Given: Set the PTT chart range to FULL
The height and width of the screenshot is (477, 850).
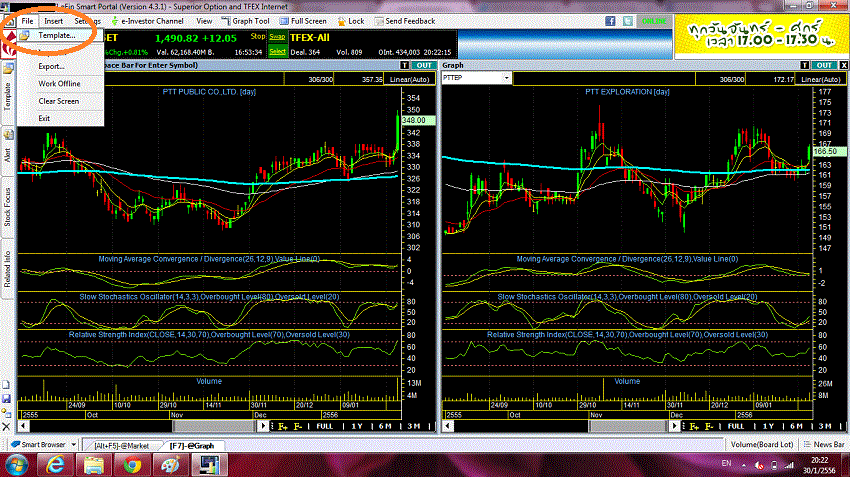Looking at the screenshot, I should click(x=325, y=427).
